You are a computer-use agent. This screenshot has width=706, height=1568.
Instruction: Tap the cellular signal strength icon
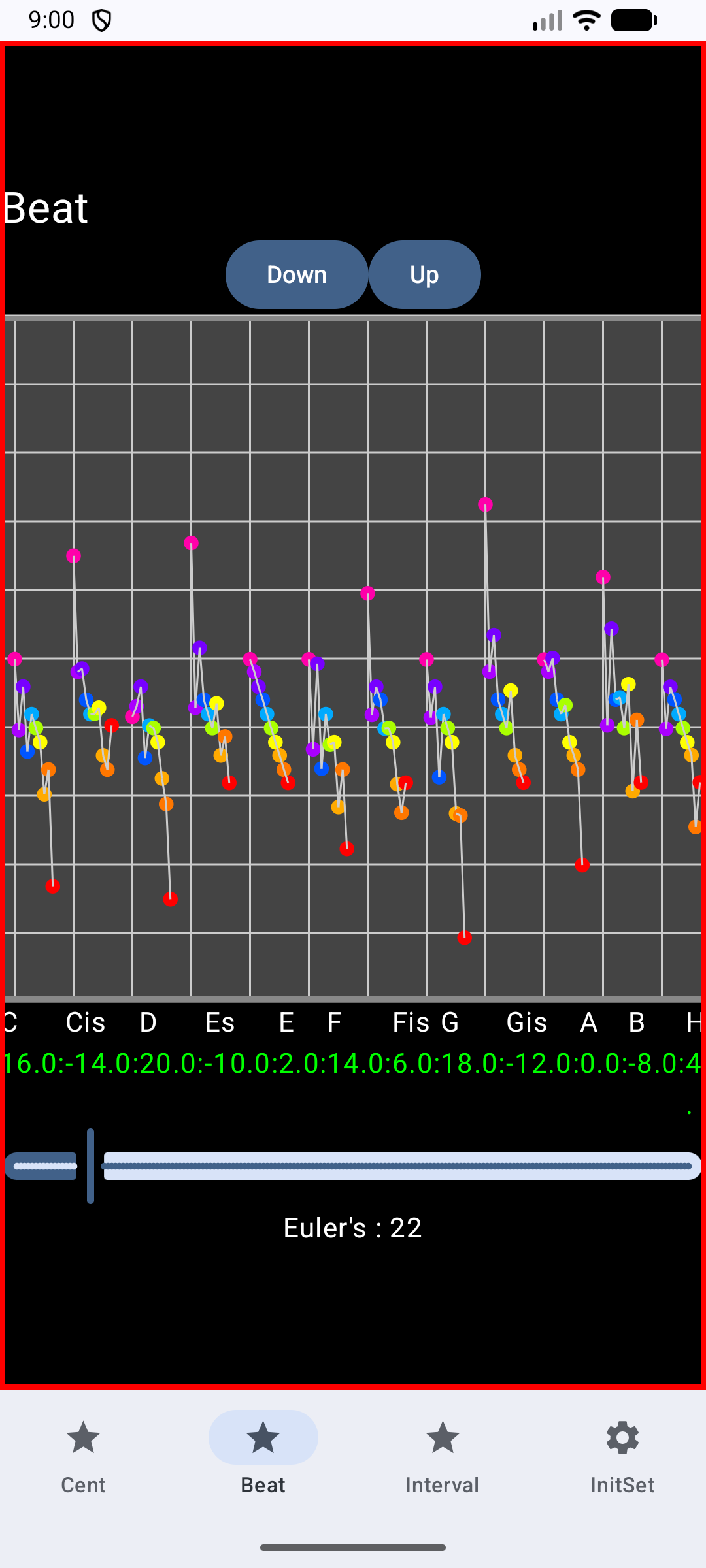coord(548,20)
